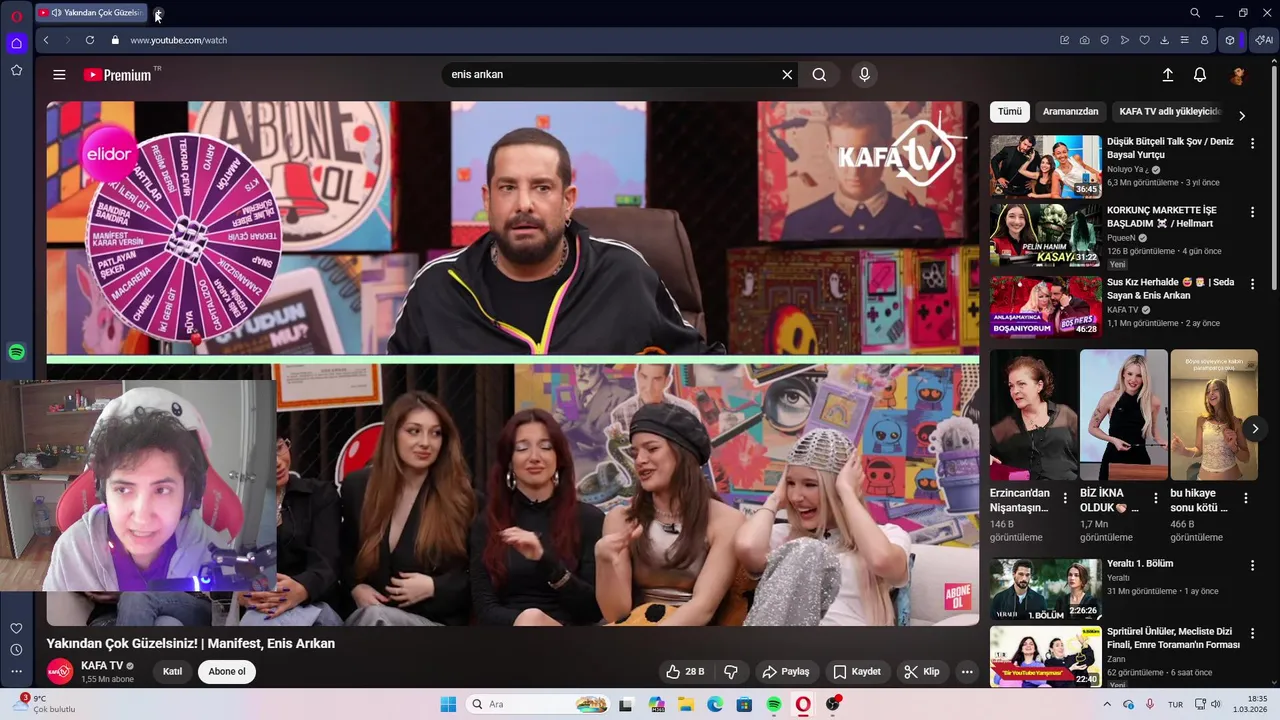Open the privacy protection shield icon
This screenshot has height=720, width=1280.
point(1105,40)
